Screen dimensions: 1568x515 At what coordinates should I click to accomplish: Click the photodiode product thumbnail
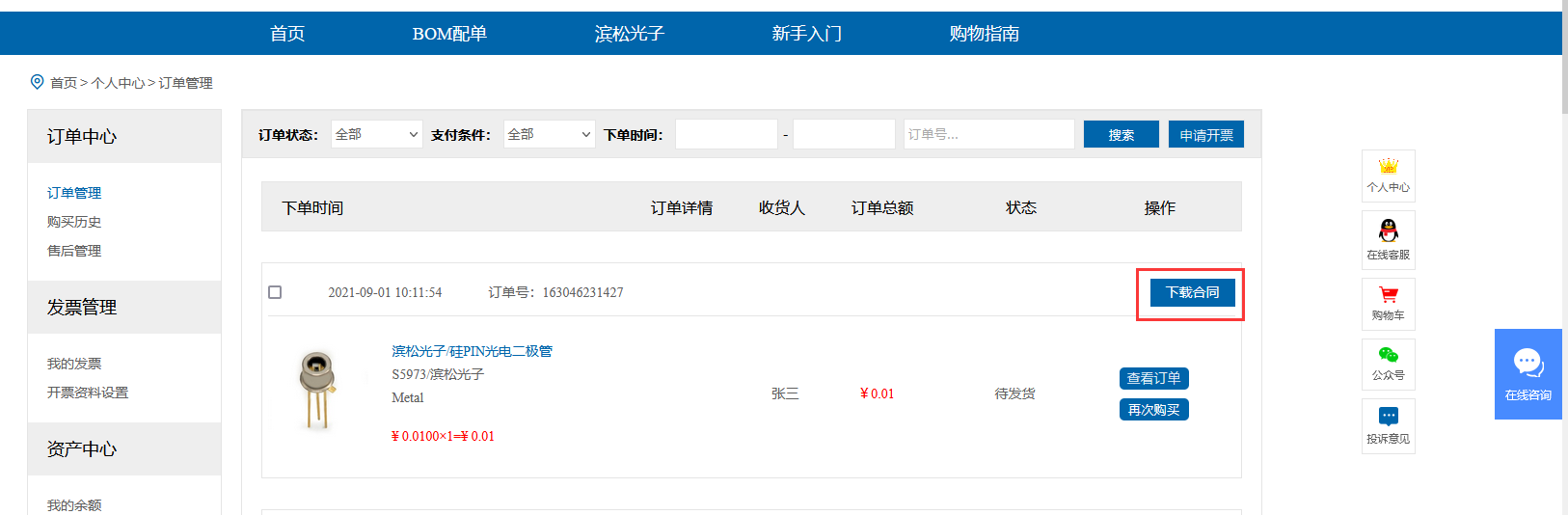317,391
